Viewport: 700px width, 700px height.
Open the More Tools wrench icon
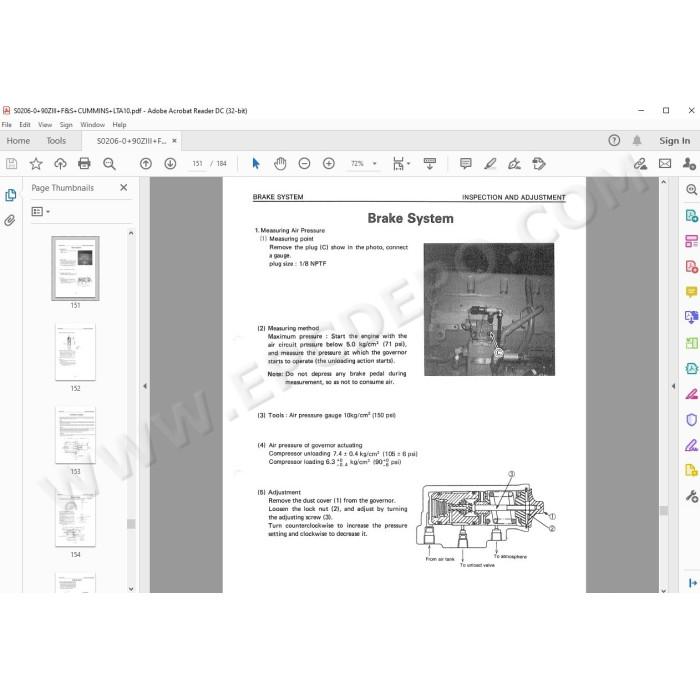pos(691,496)
